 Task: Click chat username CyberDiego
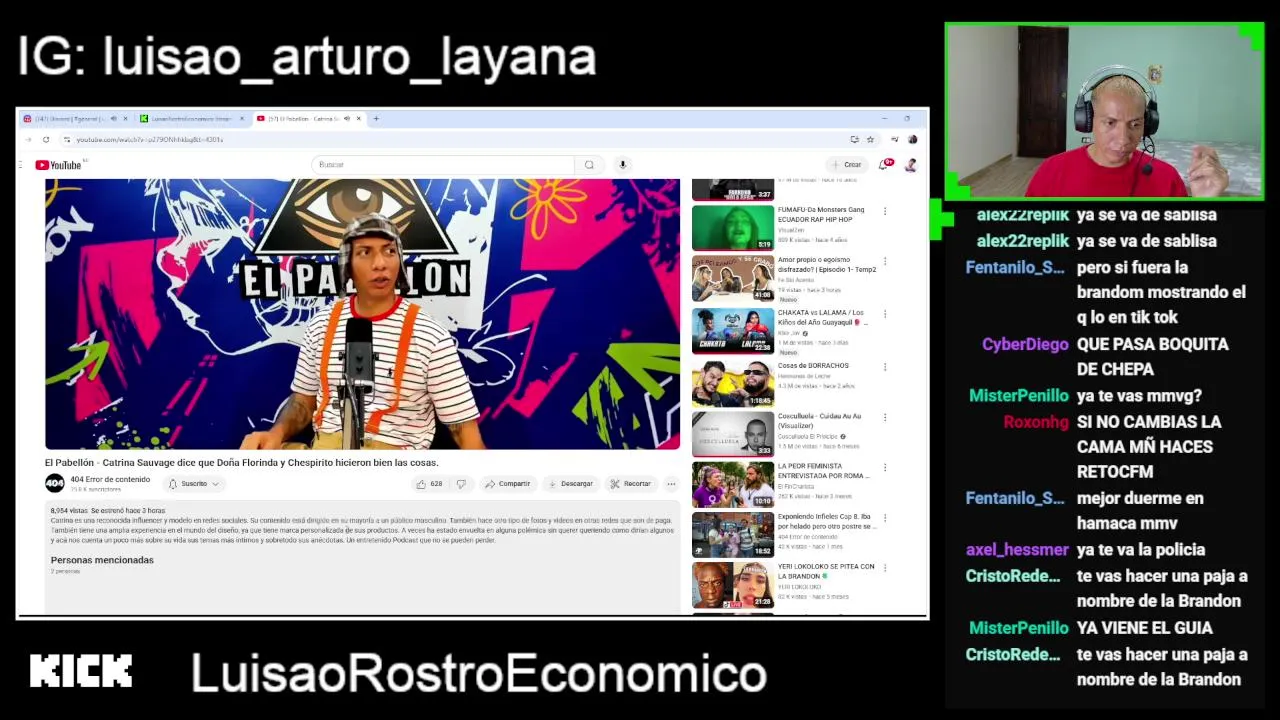[1025, 344]
